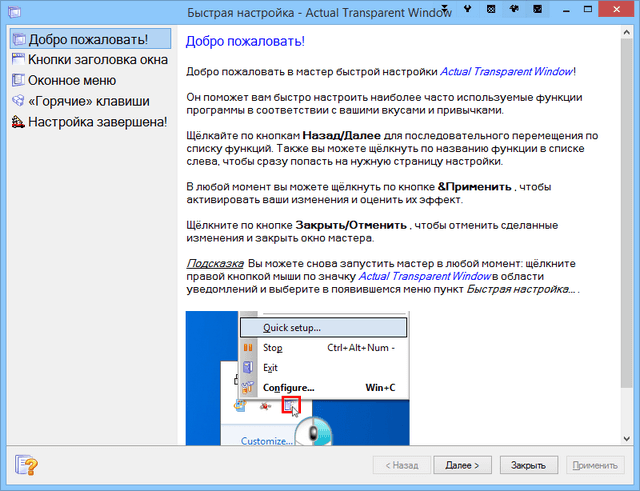
Task: Open the «Горячие» клавиши page
Action: (89, 101)
